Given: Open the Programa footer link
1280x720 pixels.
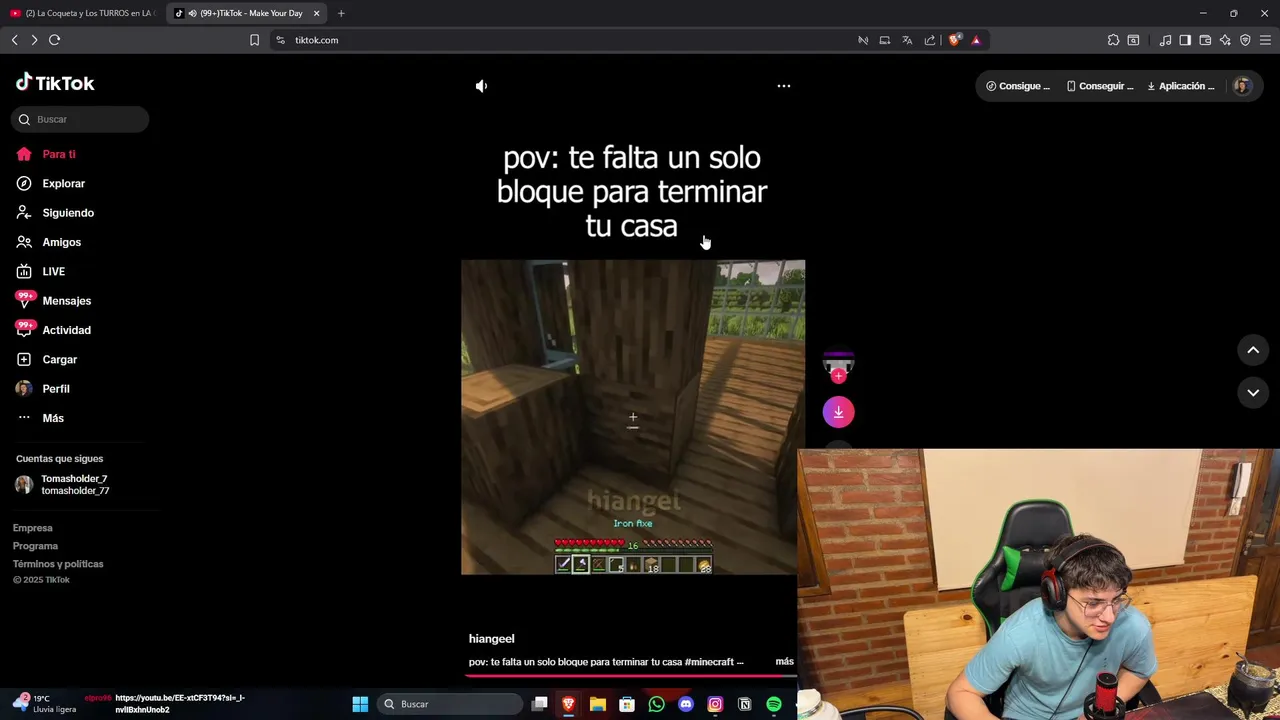Looking at the screenshot, I should [35, 546].
